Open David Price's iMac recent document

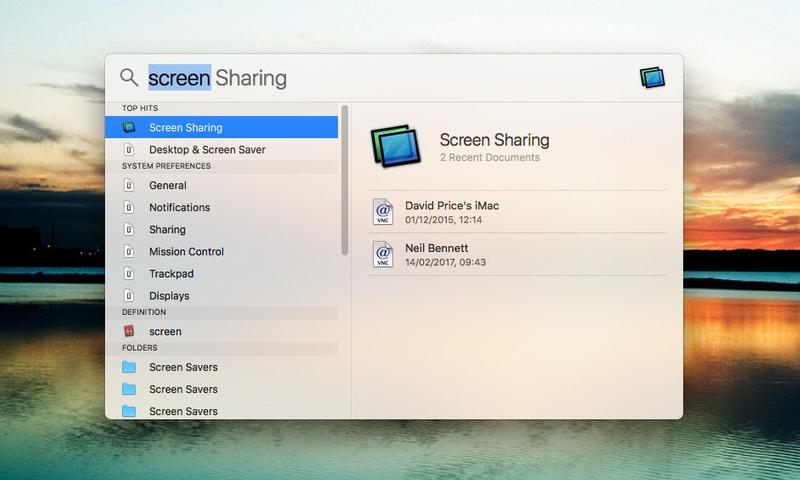[517, 212]
